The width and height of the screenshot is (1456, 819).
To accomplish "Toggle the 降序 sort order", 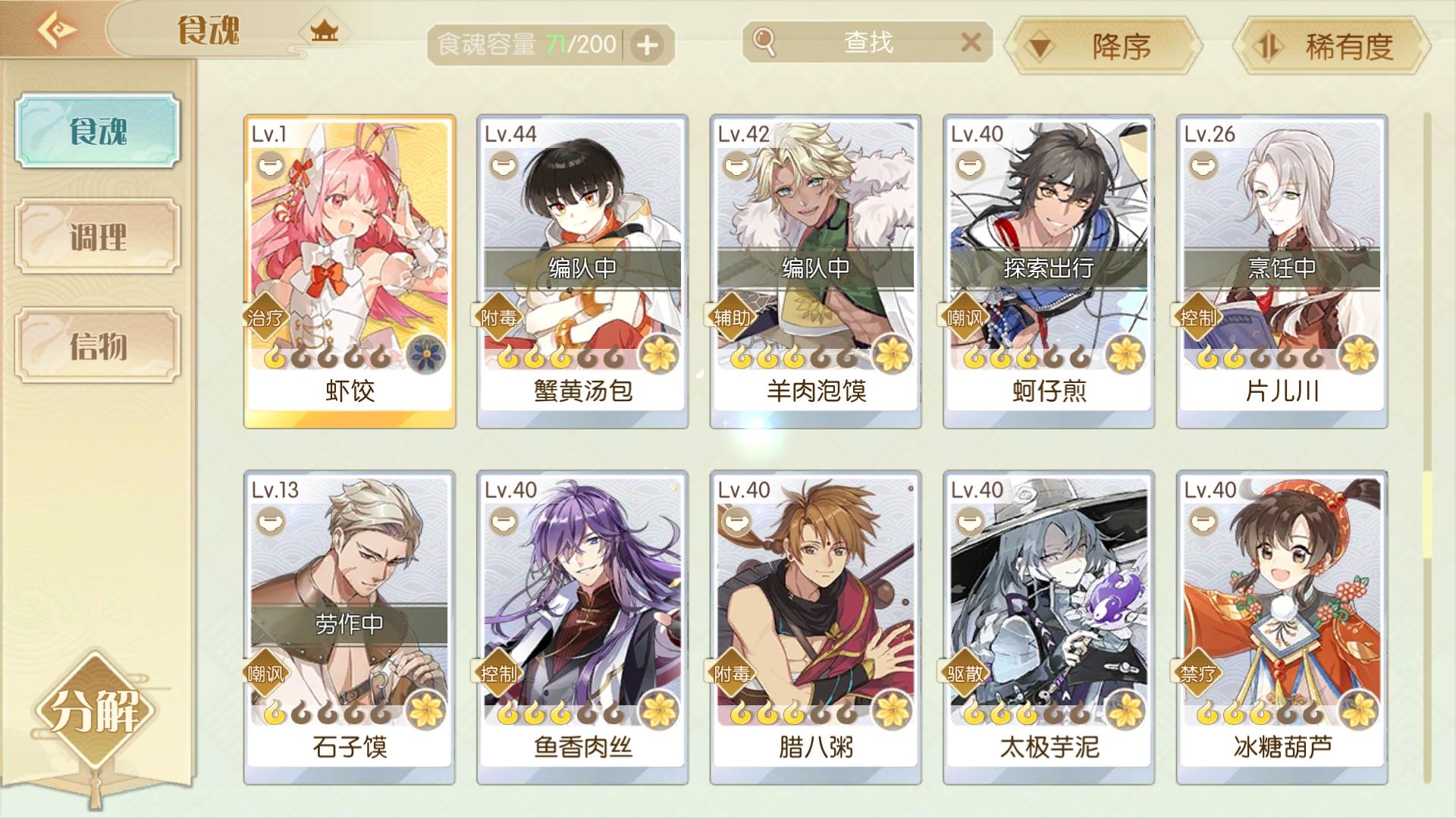I will pos(1103,47).
